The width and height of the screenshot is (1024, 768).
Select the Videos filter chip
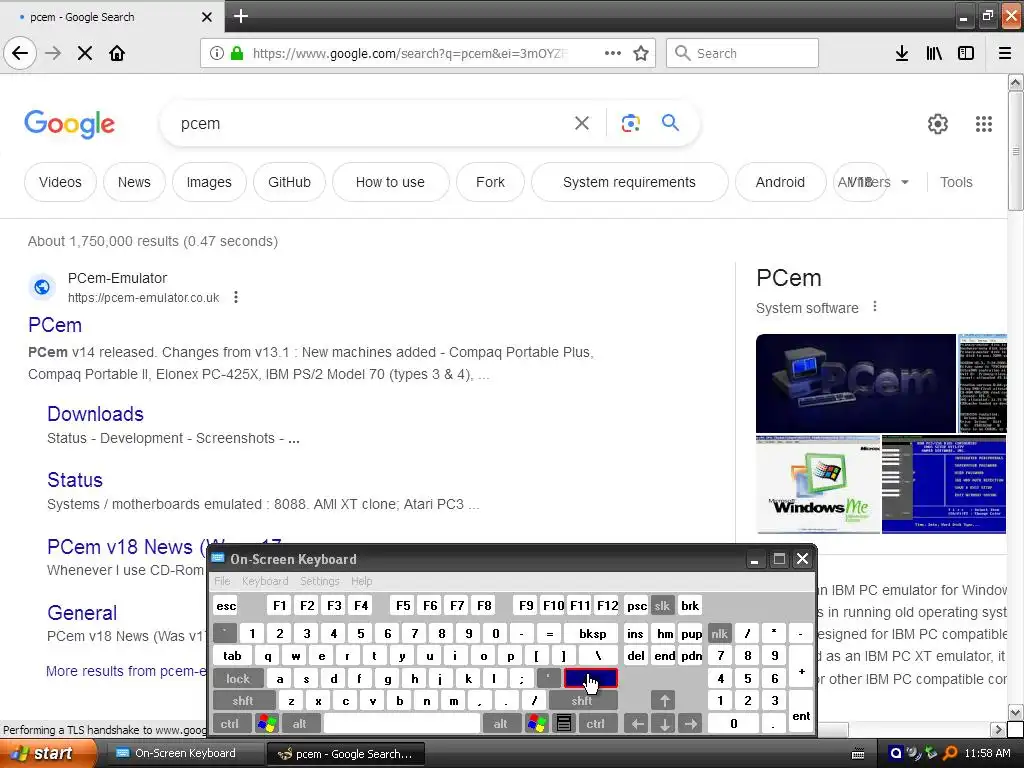point(60,182)
